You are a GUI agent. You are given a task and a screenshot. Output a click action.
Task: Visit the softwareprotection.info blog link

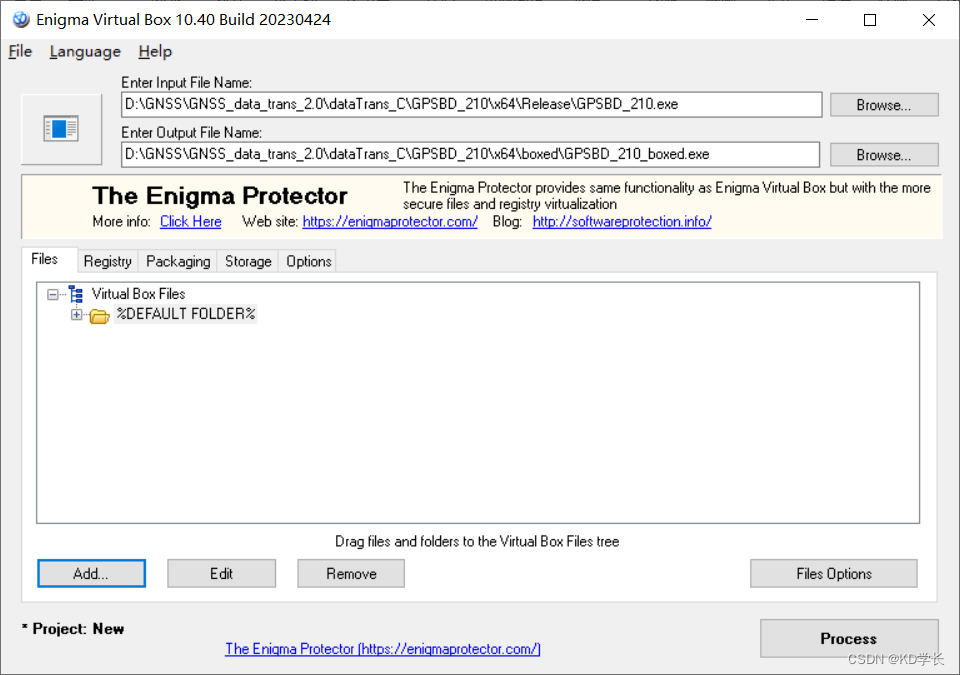(622, 221)
